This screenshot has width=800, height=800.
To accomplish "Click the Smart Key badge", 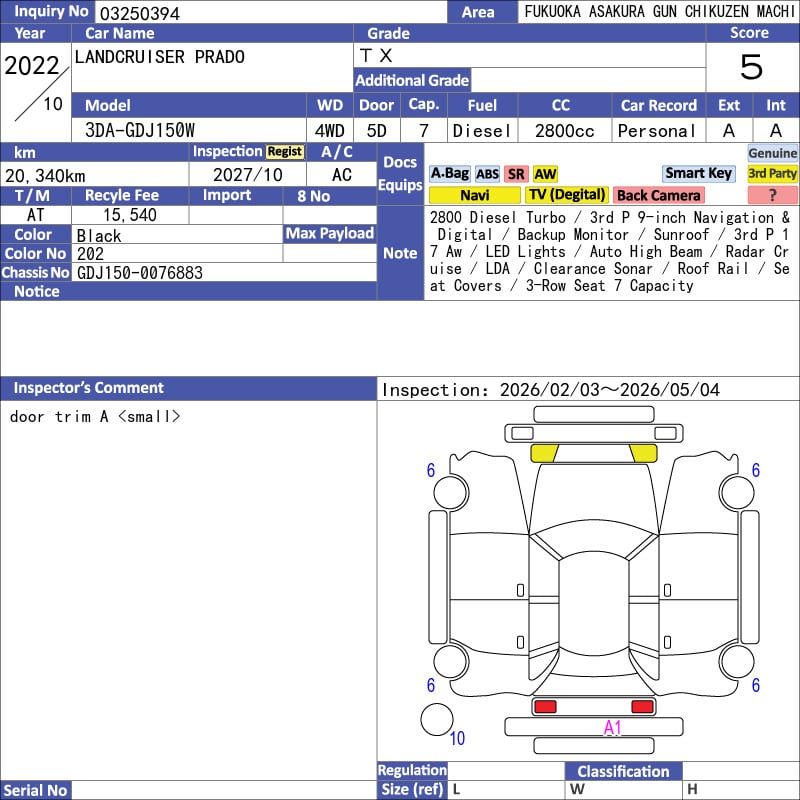I will click(698, 174).
